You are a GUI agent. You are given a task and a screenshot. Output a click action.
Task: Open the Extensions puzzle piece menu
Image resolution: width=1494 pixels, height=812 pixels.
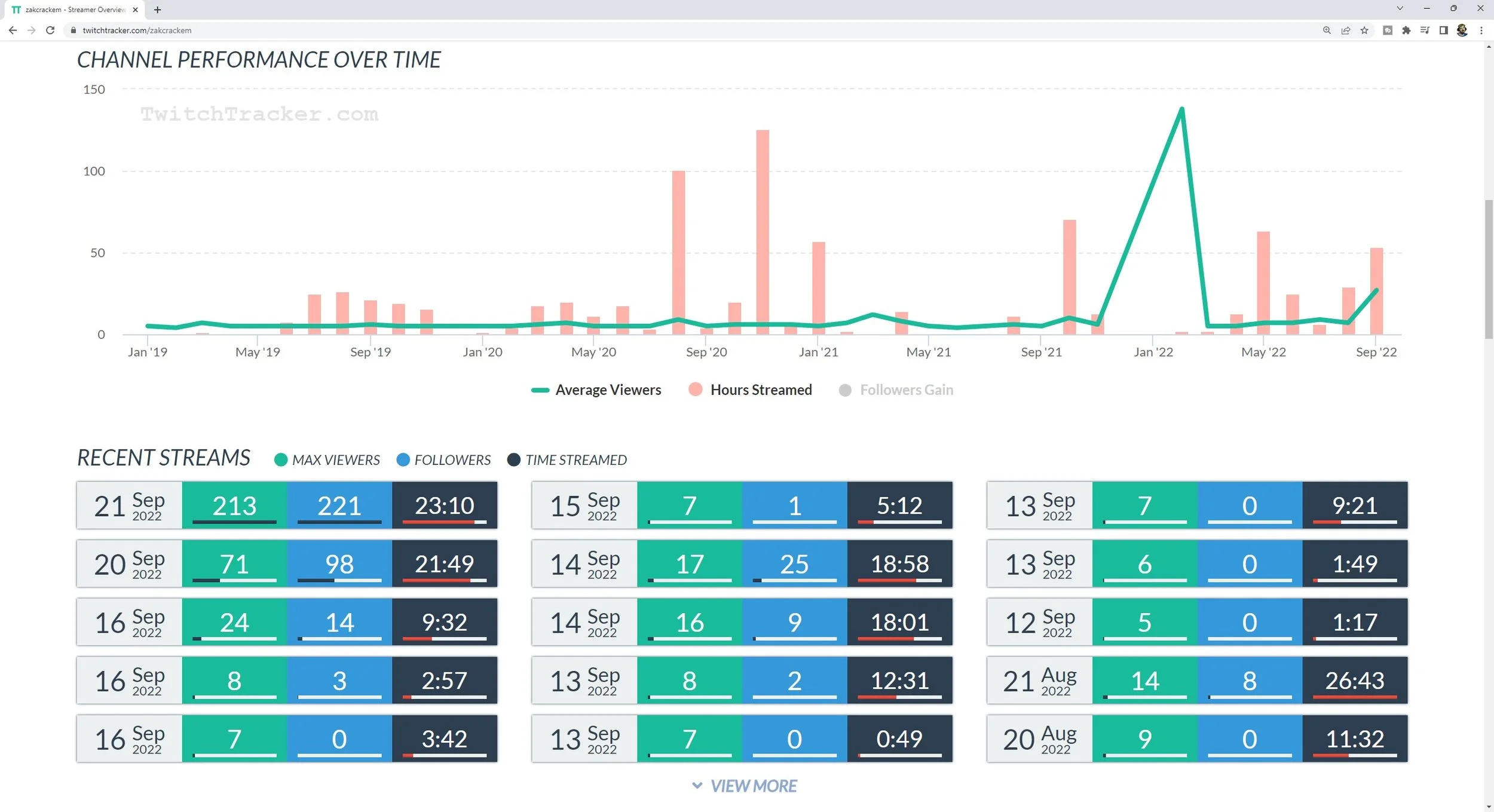(1406, 30)
